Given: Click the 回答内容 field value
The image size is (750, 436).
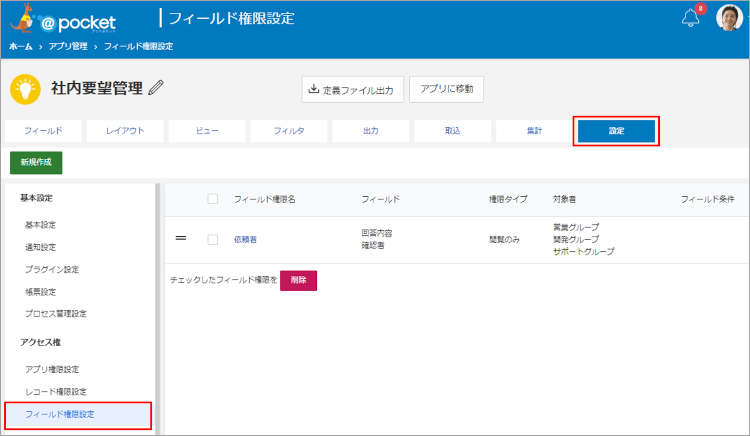Looking at the screenshot, I should [x=377, y=233].
